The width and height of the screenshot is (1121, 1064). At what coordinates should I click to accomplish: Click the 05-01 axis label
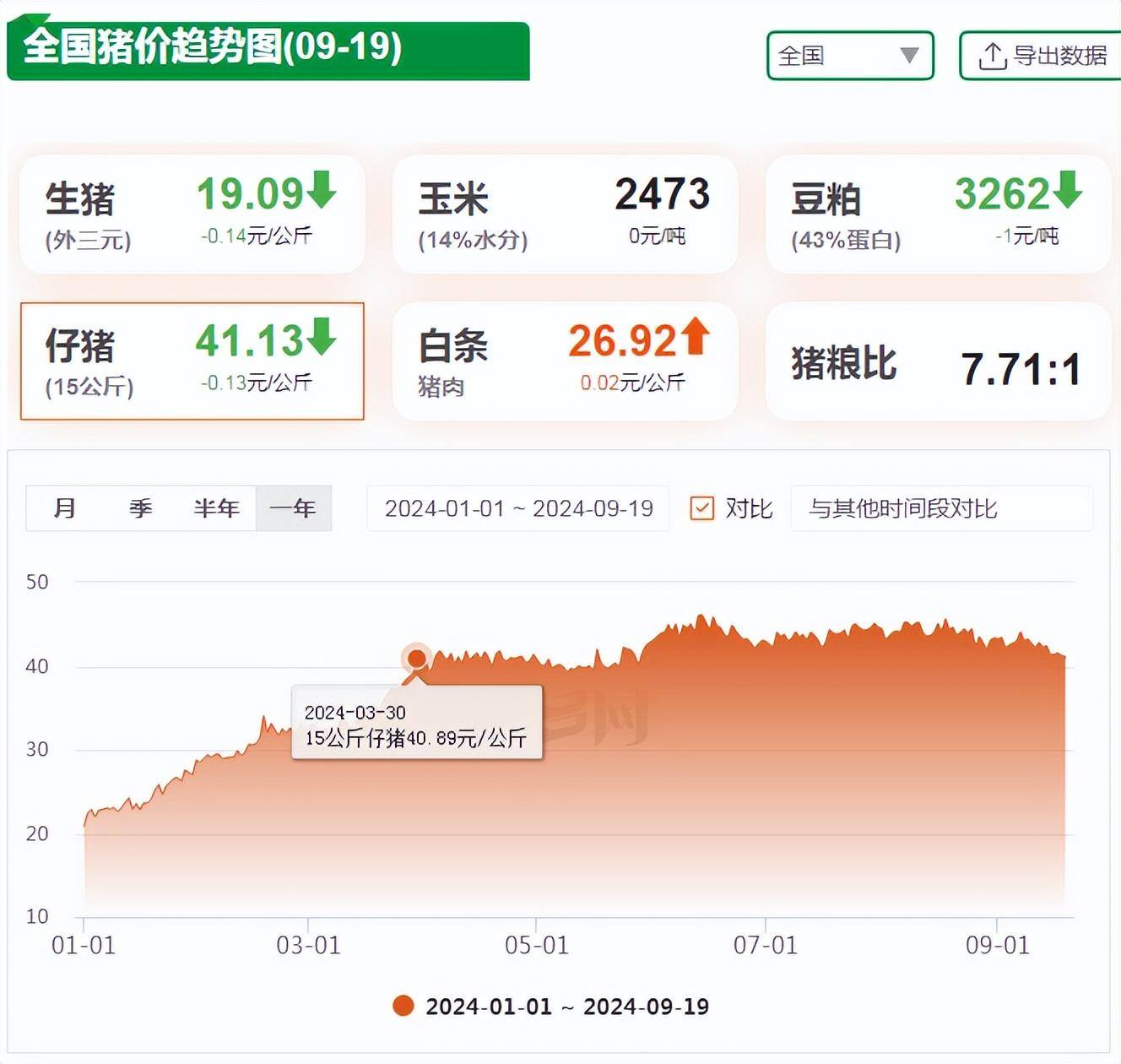tap(537, 945)
